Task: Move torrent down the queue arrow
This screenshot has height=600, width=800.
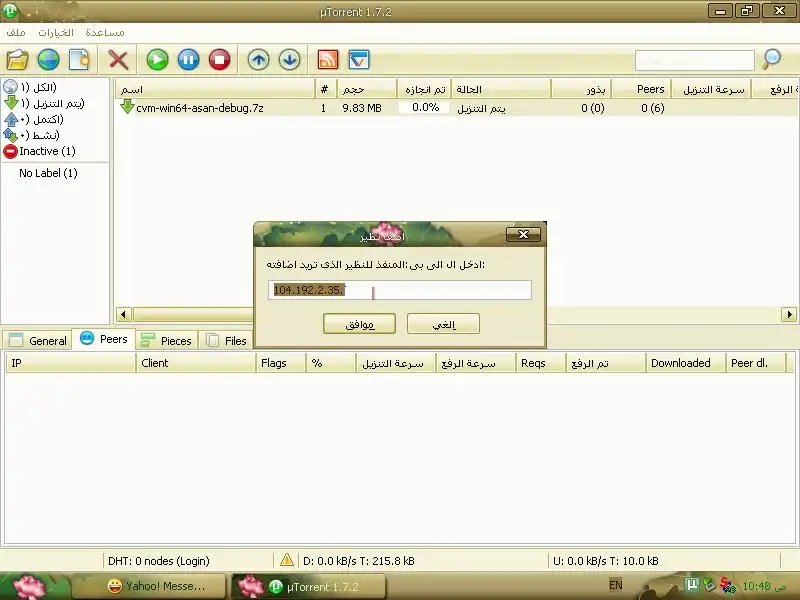Action: pyautogui.click(x=289, y=60)
